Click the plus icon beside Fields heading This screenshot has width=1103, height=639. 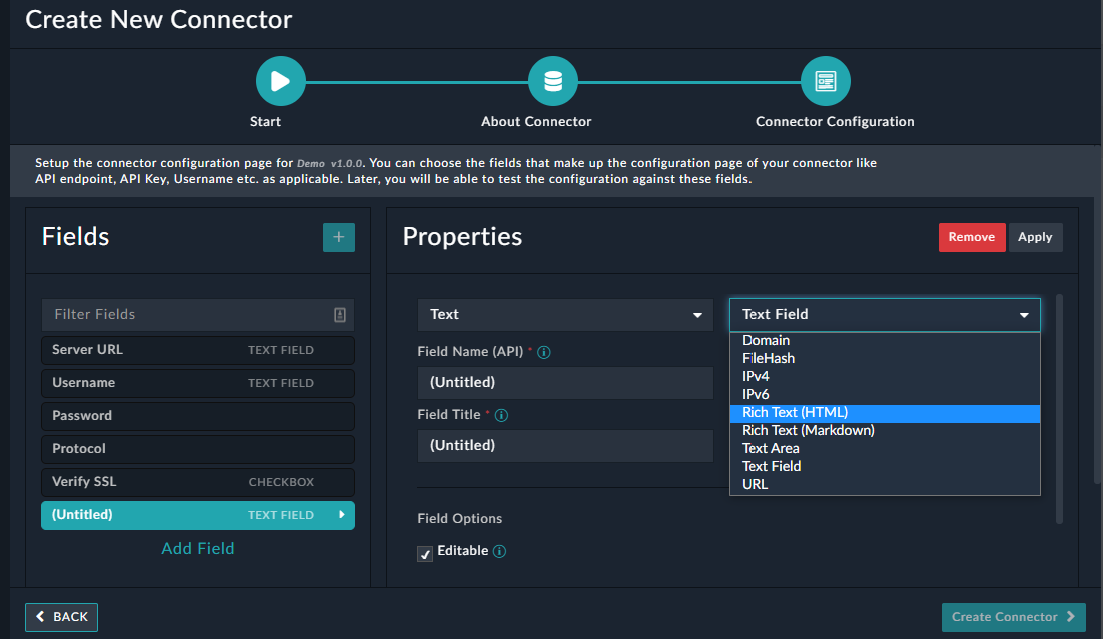tap(339, 237)
